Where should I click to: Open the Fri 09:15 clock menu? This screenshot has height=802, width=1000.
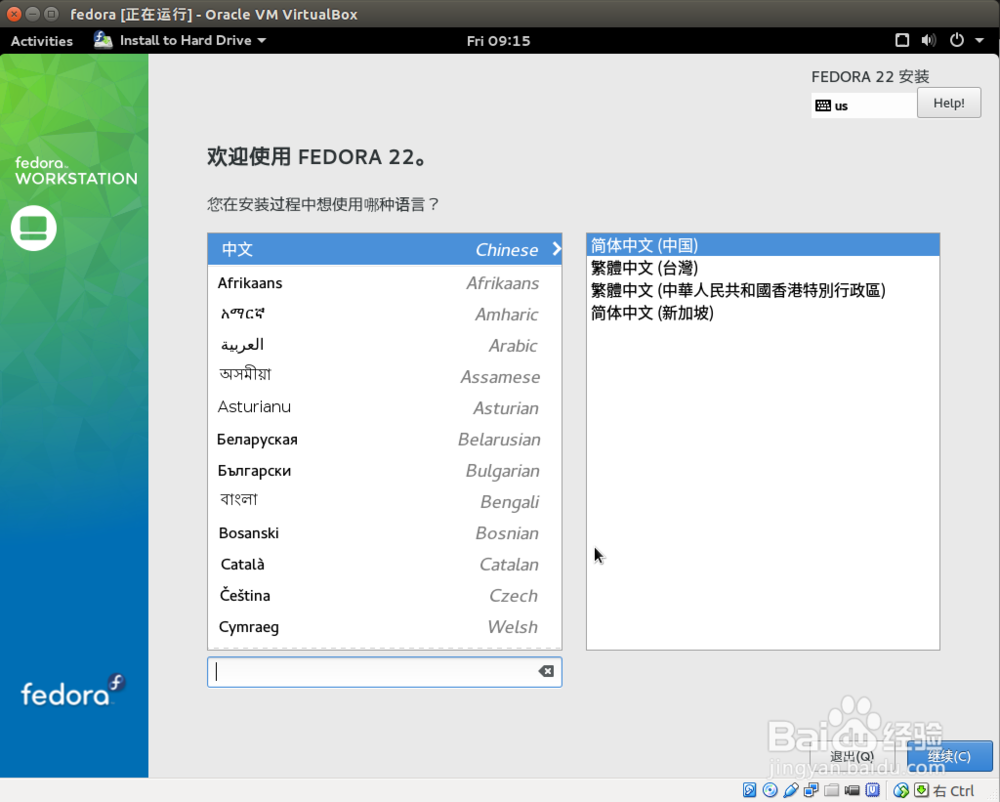(498, 41)
